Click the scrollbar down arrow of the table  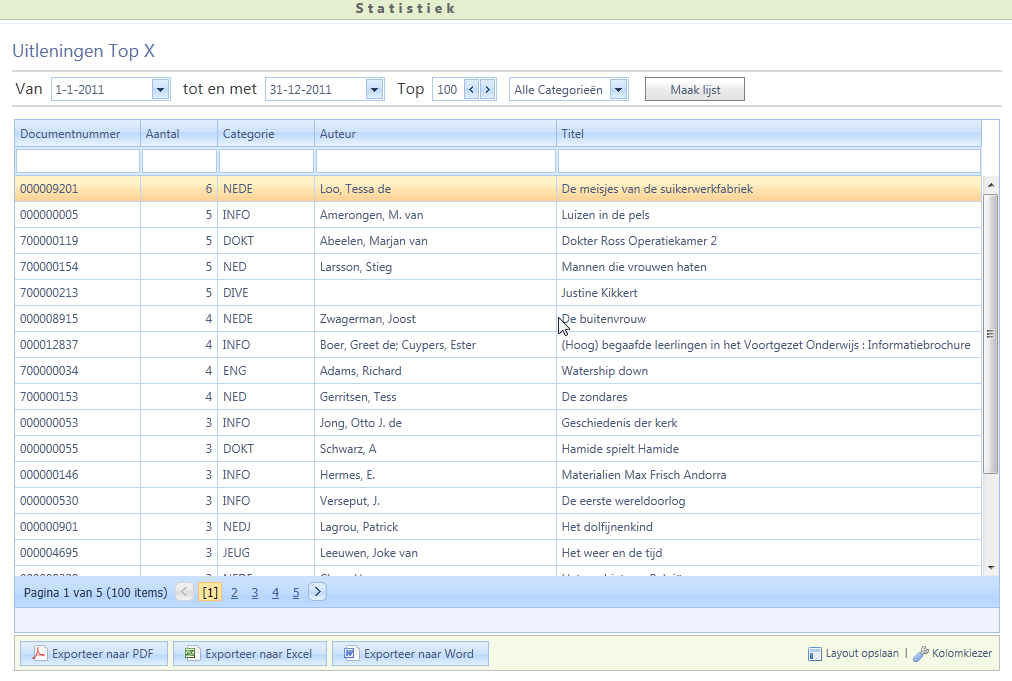pyautogui.click(x=991, y=567)
